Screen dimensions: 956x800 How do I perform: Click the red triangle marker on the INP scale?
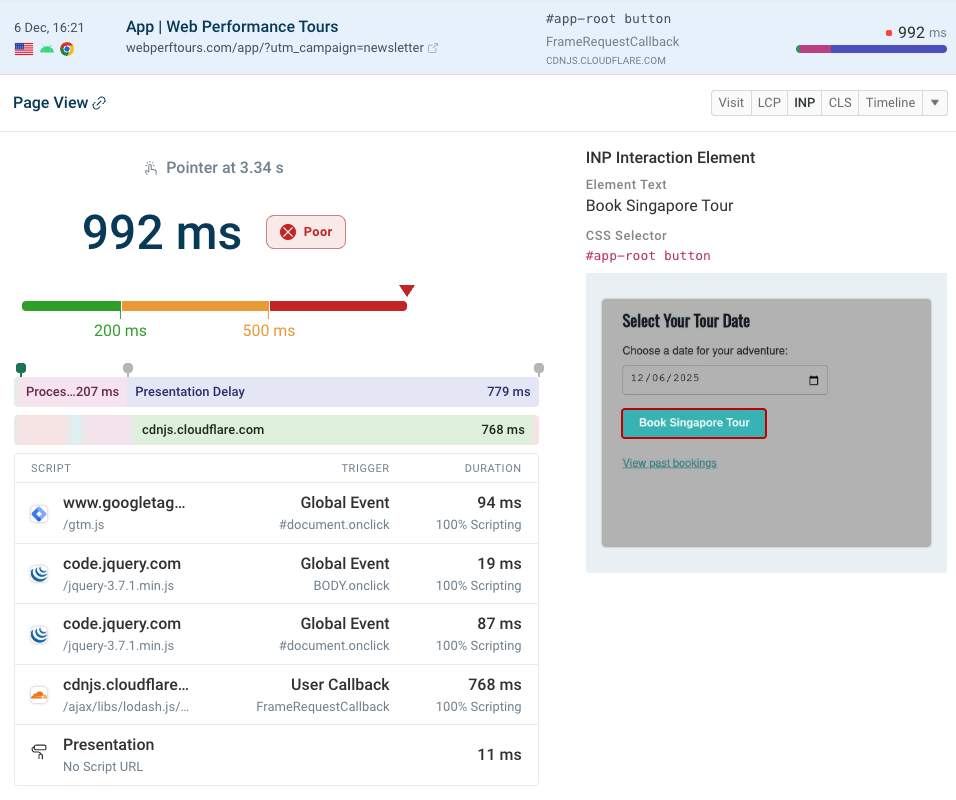point(407,290)
